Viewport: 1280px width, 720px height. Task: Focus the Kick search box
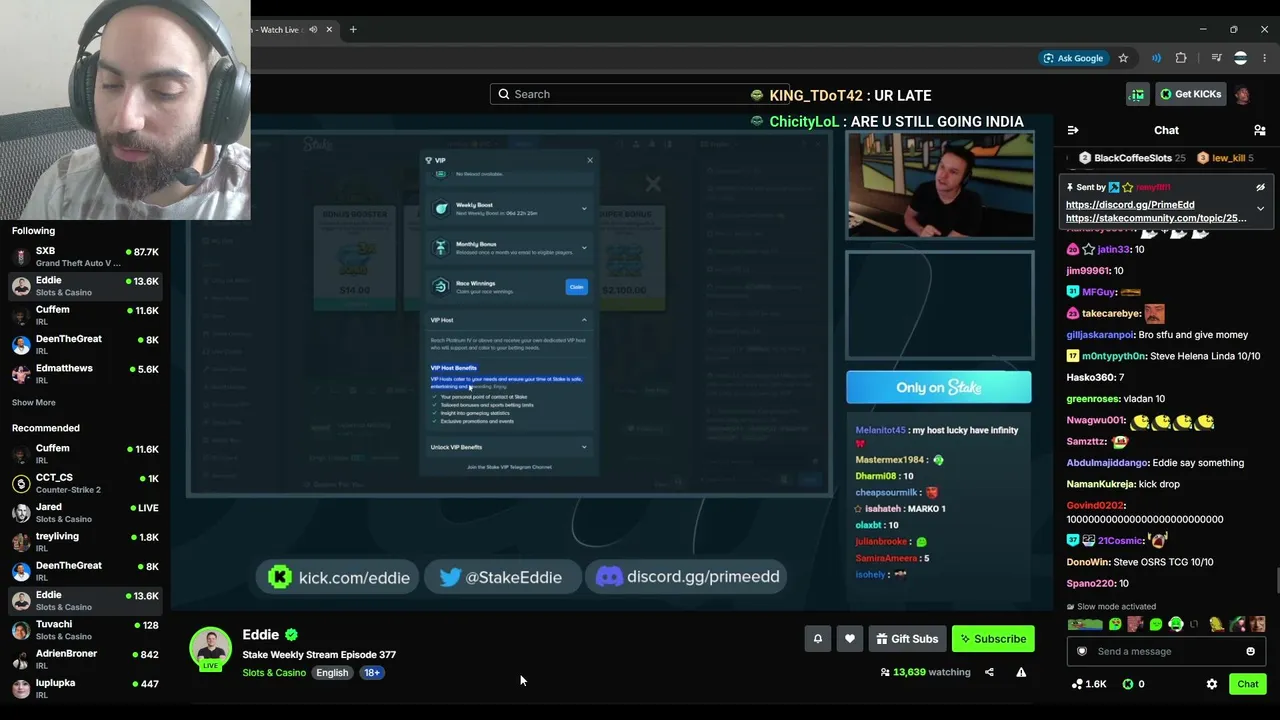(x=640, y=94)
